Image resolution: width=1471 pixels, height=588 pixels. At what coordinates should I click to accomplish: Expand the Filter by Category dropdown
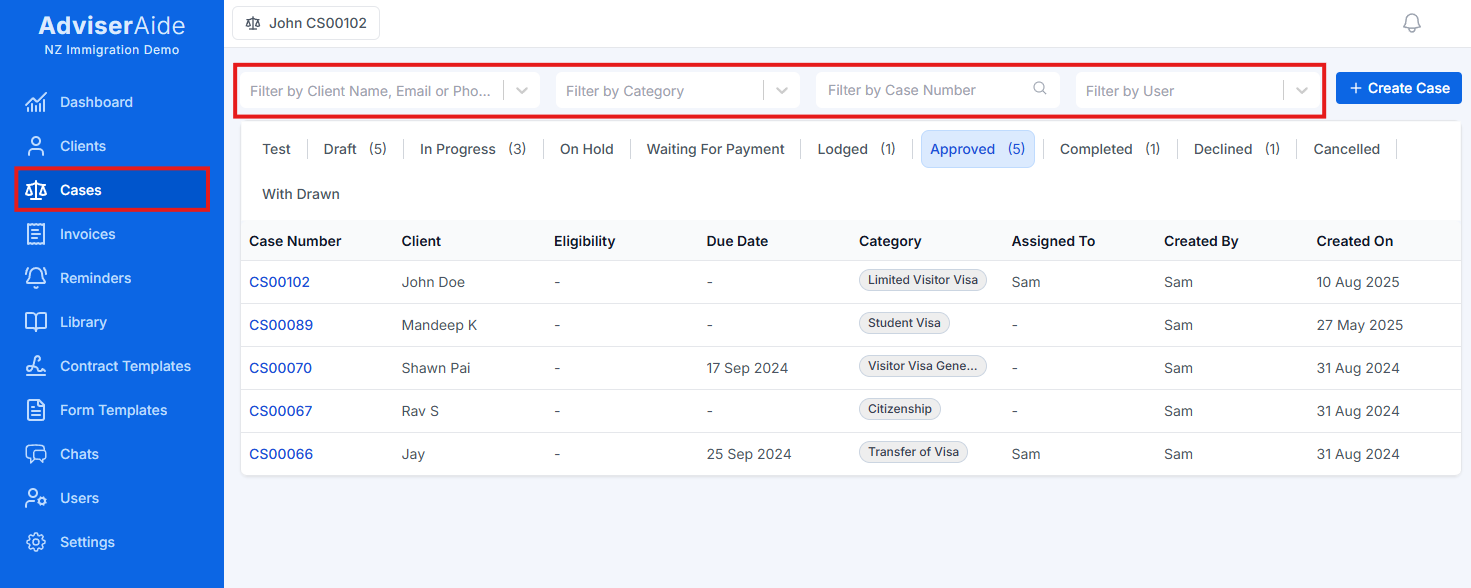click(781, 90)
